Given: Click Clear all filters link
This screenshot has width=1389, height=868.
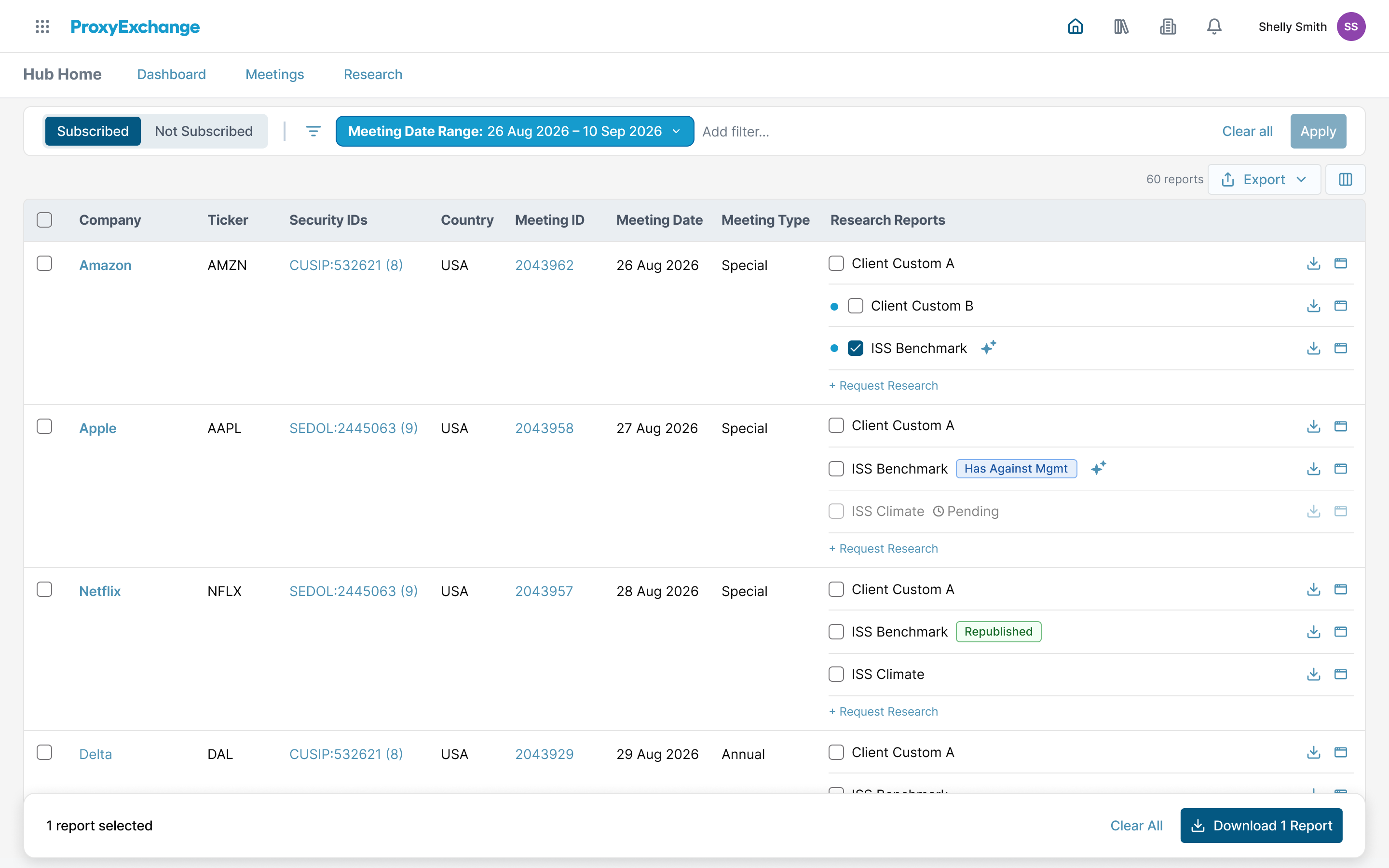Looking at the screenshot, I should click(1247, 132).
